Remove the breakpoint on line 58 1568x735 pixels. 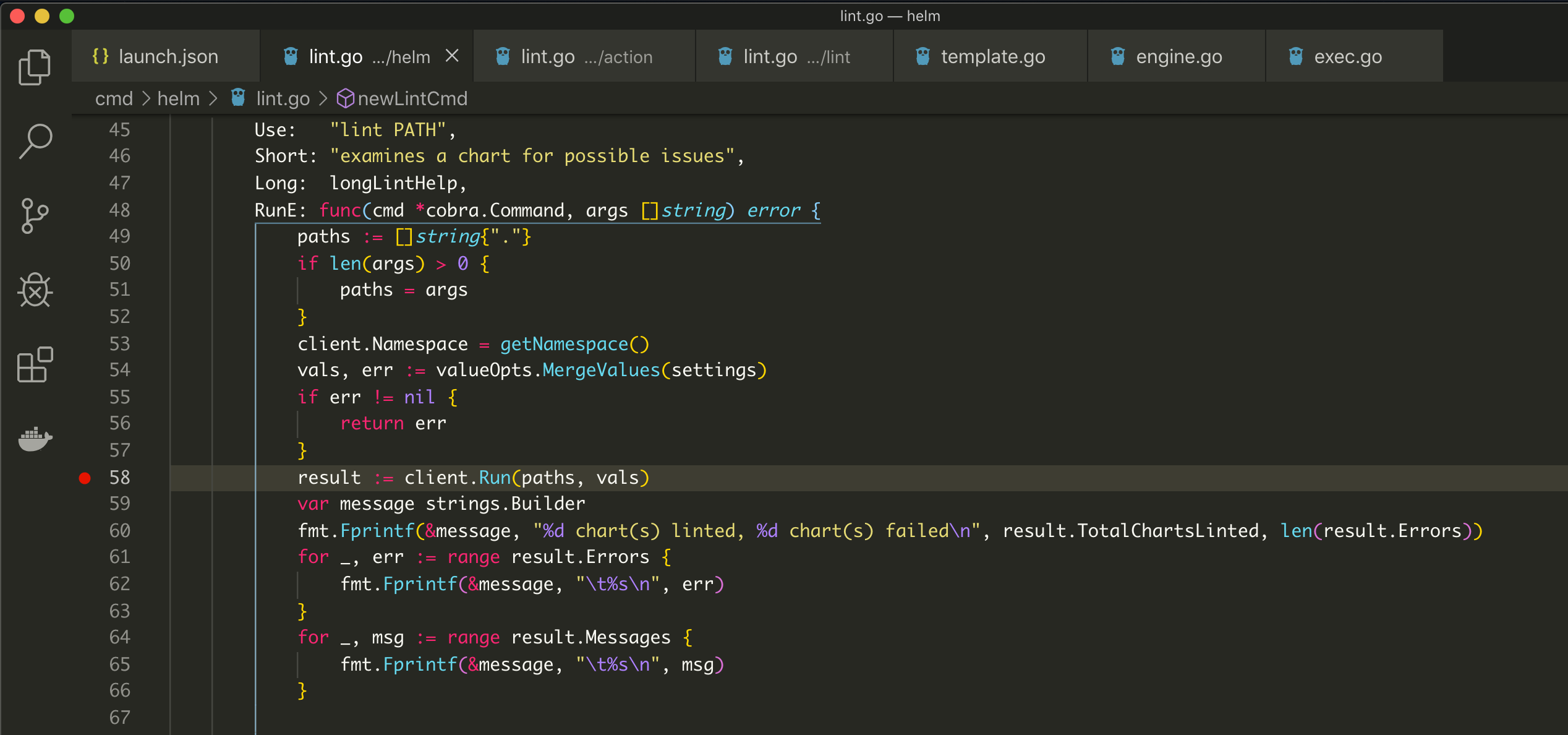point(85,478)
